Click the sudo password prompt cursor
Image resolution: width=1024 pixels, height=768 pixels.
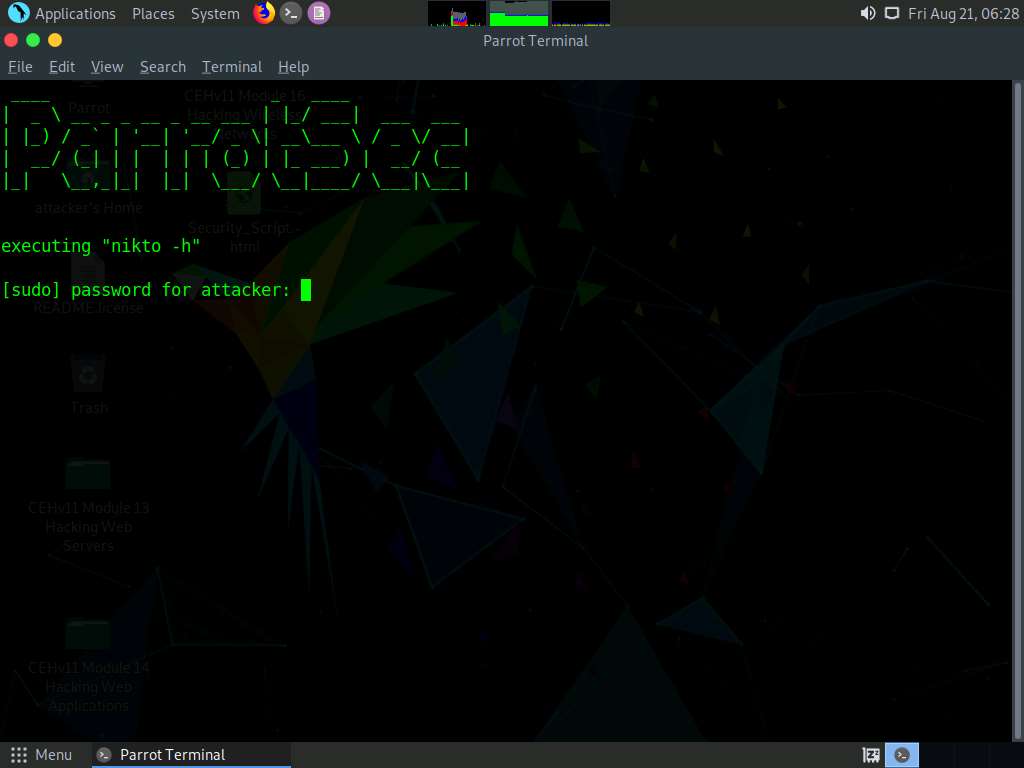point(306,289)
